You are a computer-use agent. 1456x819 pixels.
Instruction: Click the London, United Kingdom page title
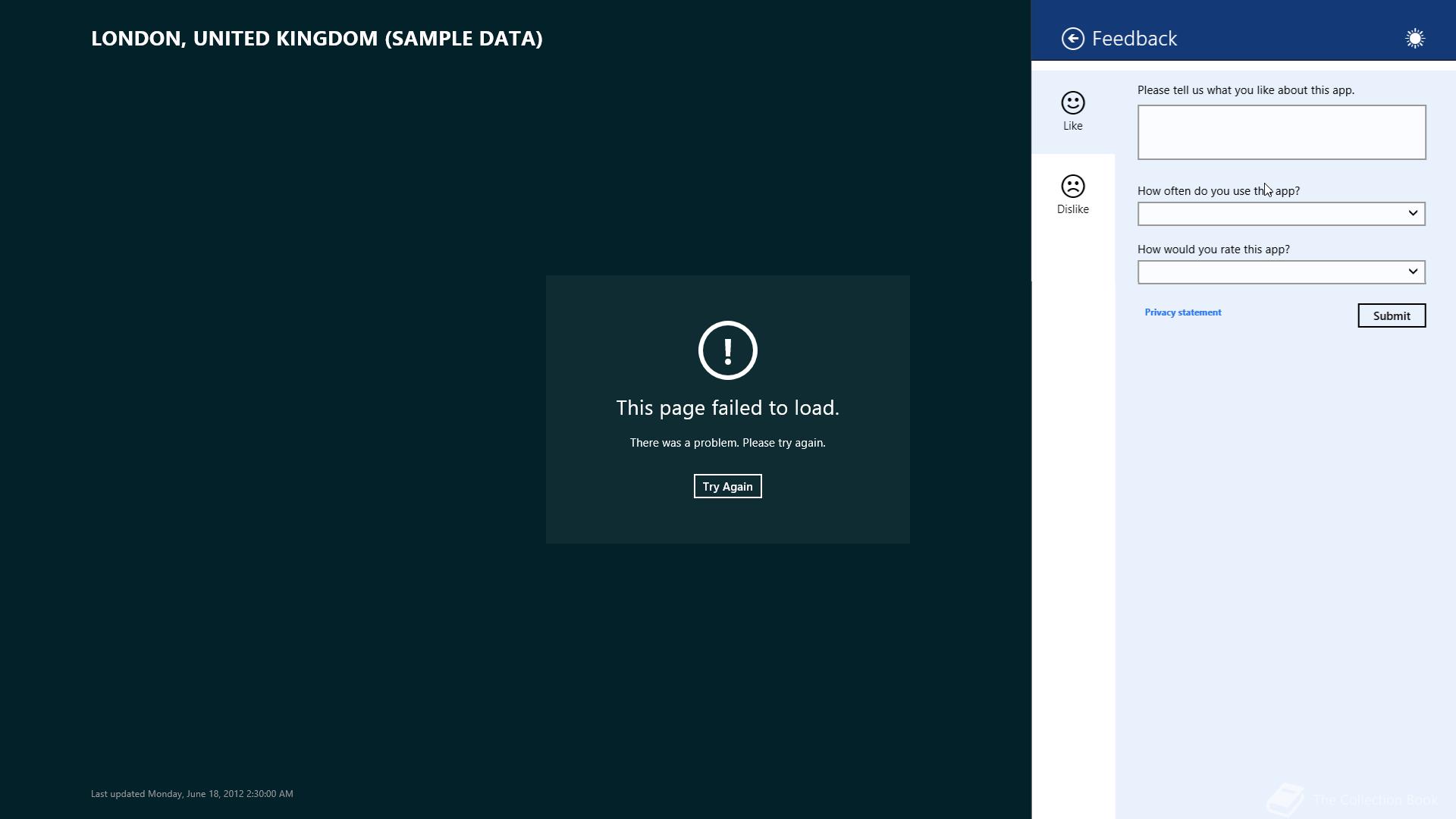coord(317,39)
